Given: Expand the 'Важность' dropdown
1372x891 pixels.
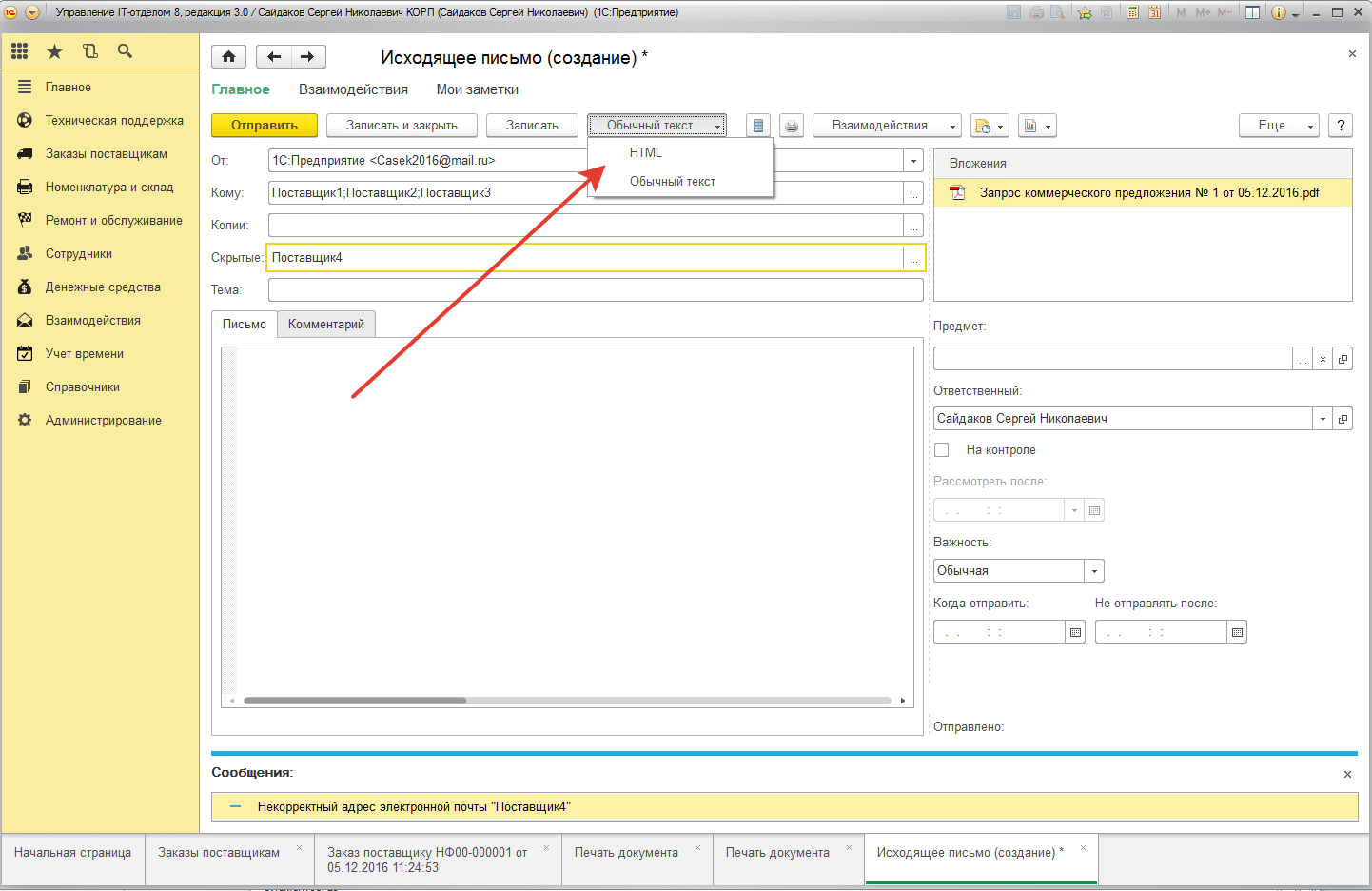Looking at the screenshot, I should [1094, 571].
